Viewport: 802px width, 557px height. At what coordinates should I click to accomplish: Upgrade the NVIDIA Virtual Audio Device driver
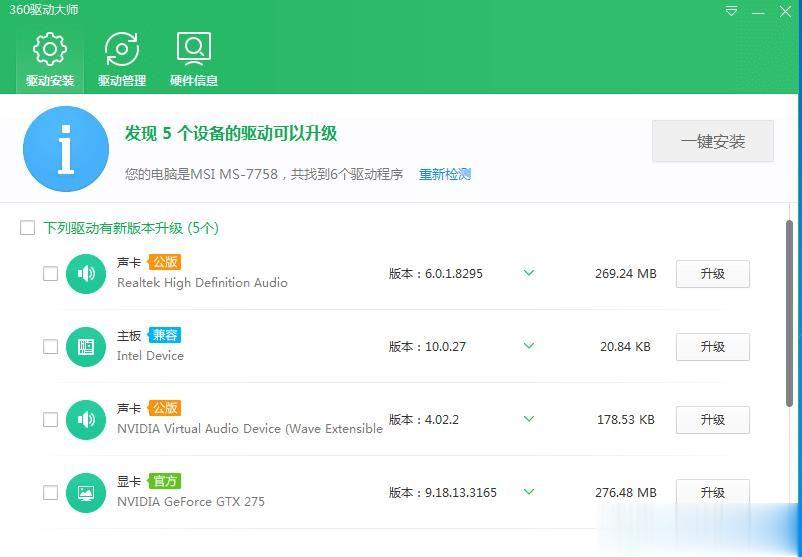tap(712, 419)
